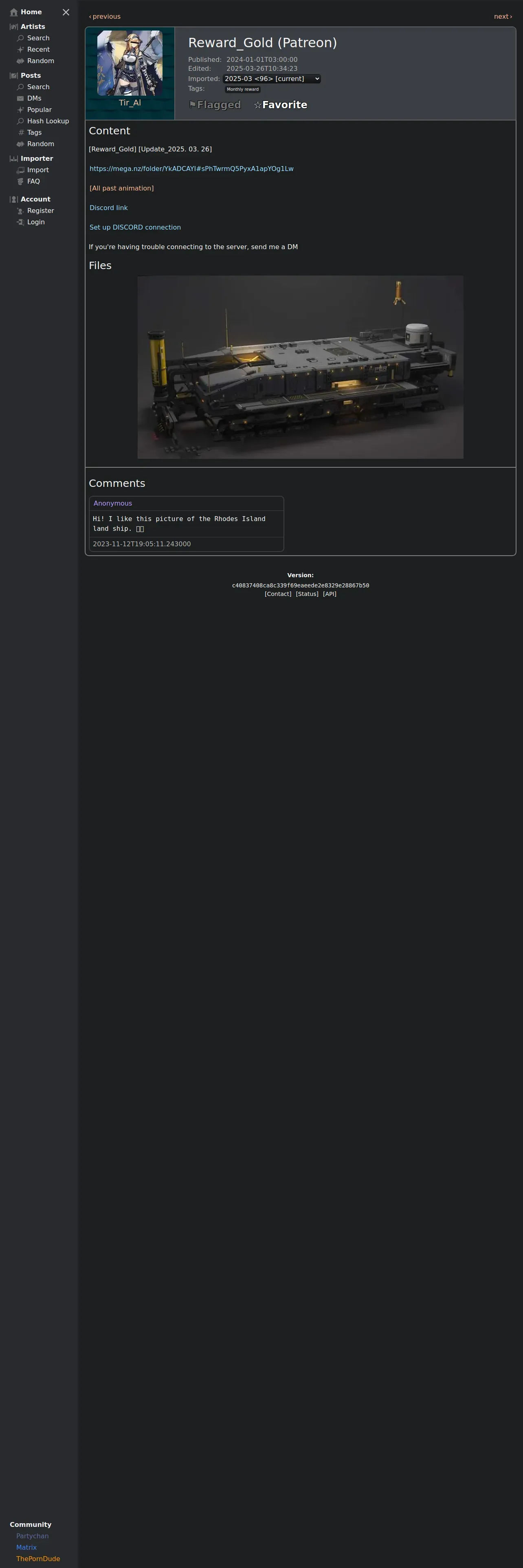Open Hash Lookup page

pos(48,121)
